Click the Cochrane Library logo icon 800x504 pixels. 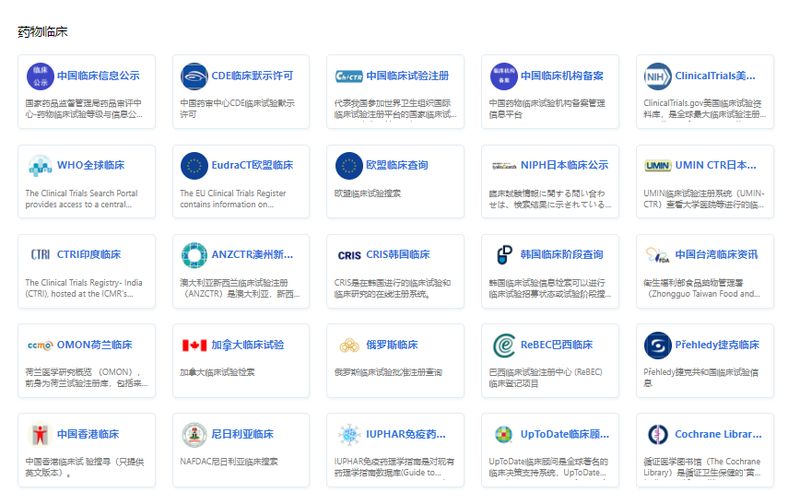[658, 434]
